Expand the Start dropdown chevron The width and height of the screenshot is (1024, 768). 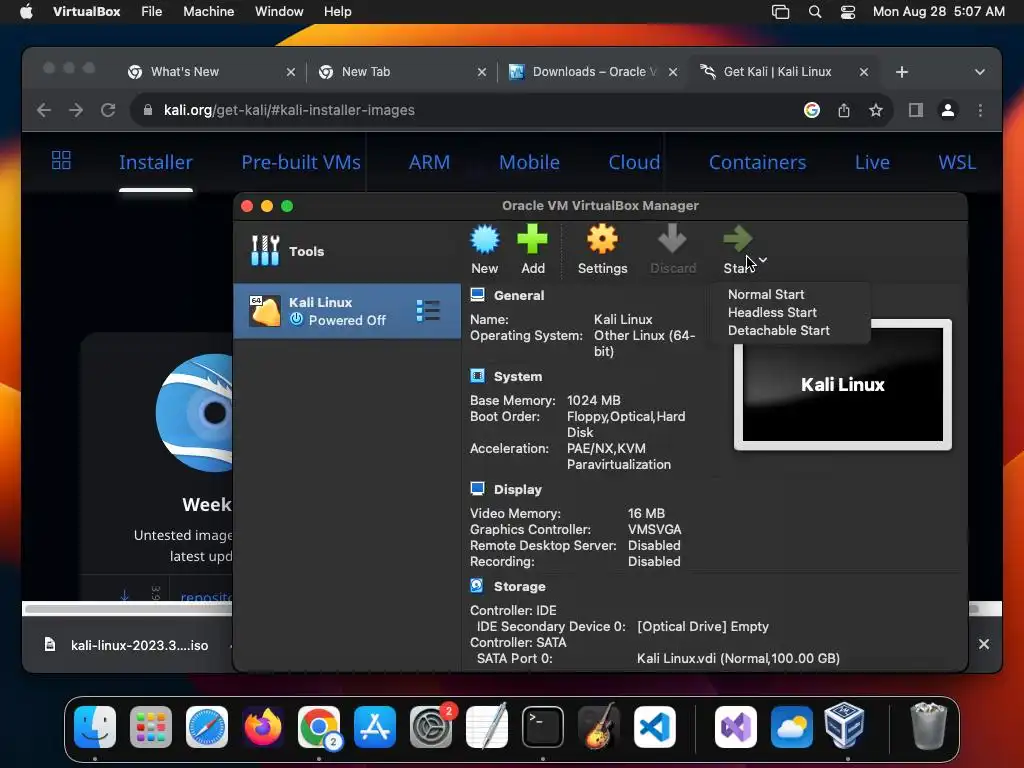pos(763,260)
